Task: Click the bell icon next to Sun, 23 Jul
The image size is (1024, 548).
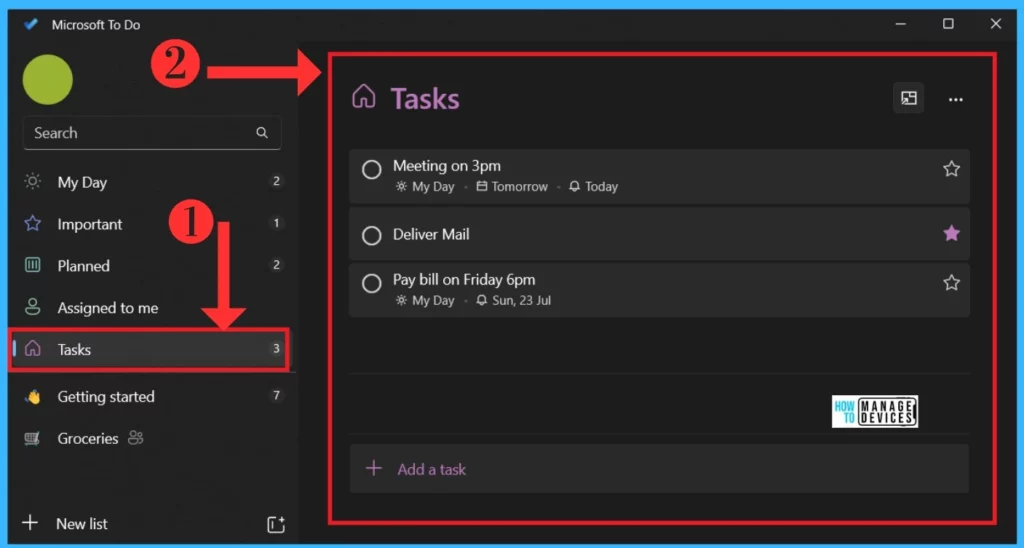Action: (x=481, y=300)
